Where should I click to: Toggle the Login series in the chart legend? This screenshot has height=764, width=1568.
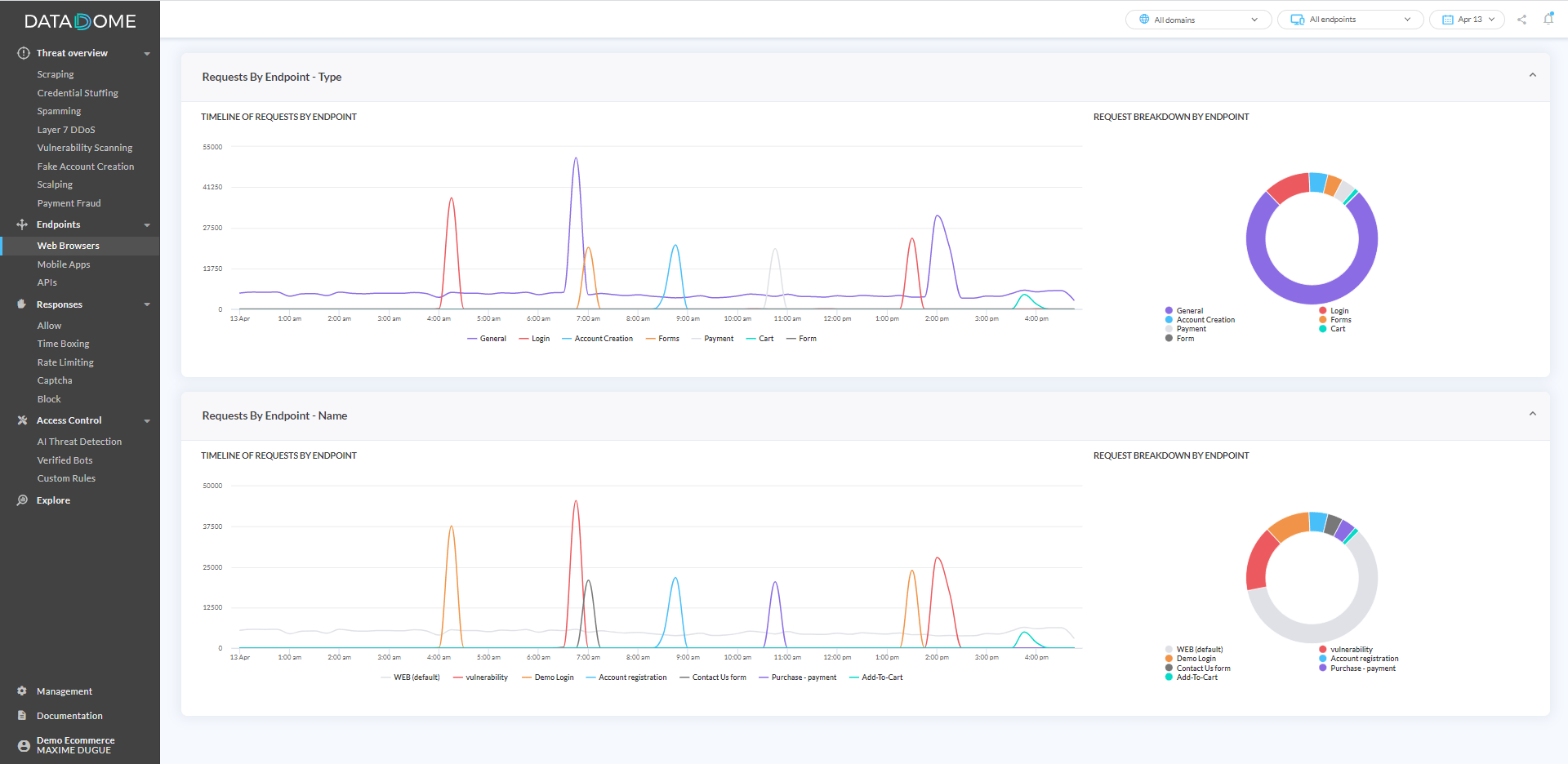534,338
